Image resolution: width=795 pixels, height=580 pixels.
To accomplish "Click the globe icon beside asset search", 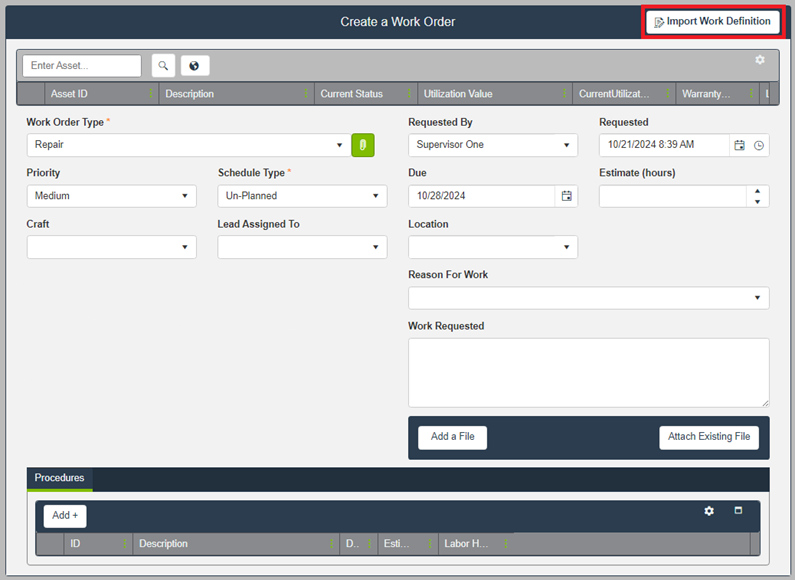I will tap(194, 66).
